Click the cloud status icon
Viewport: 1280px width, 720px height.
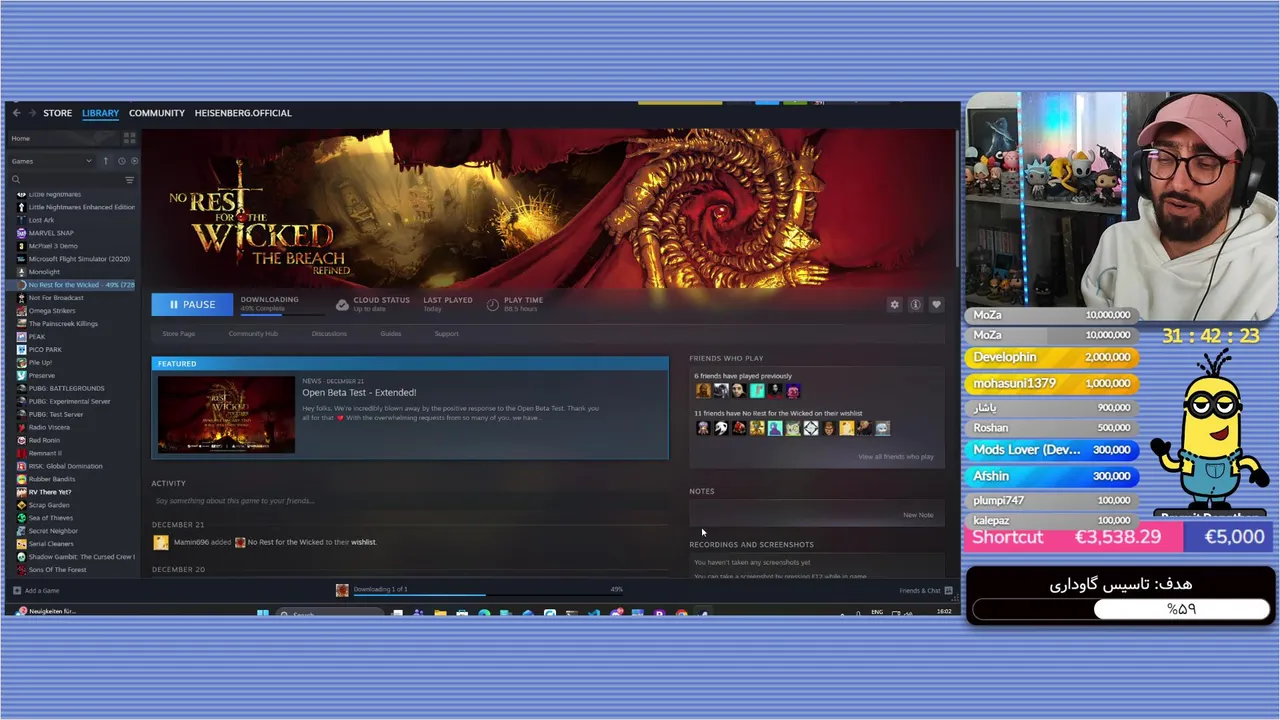(342, 304)
